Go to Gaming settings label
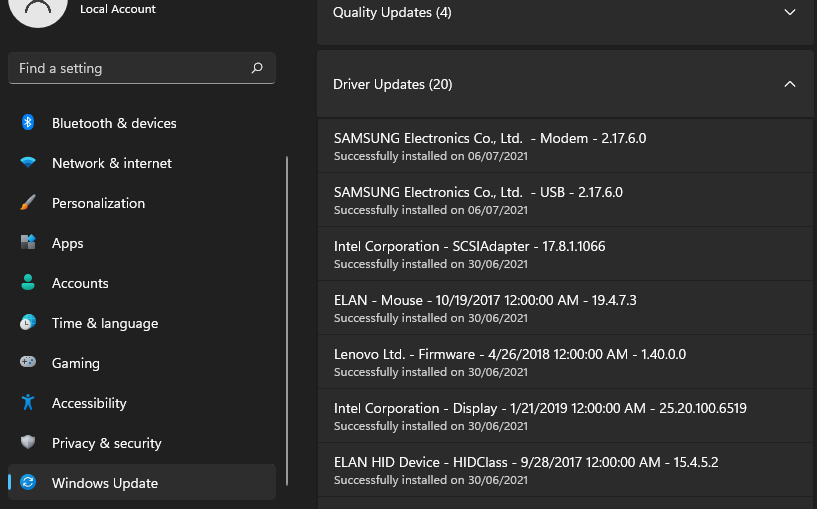Screen dimensions: 817x509 click(76, 363)
